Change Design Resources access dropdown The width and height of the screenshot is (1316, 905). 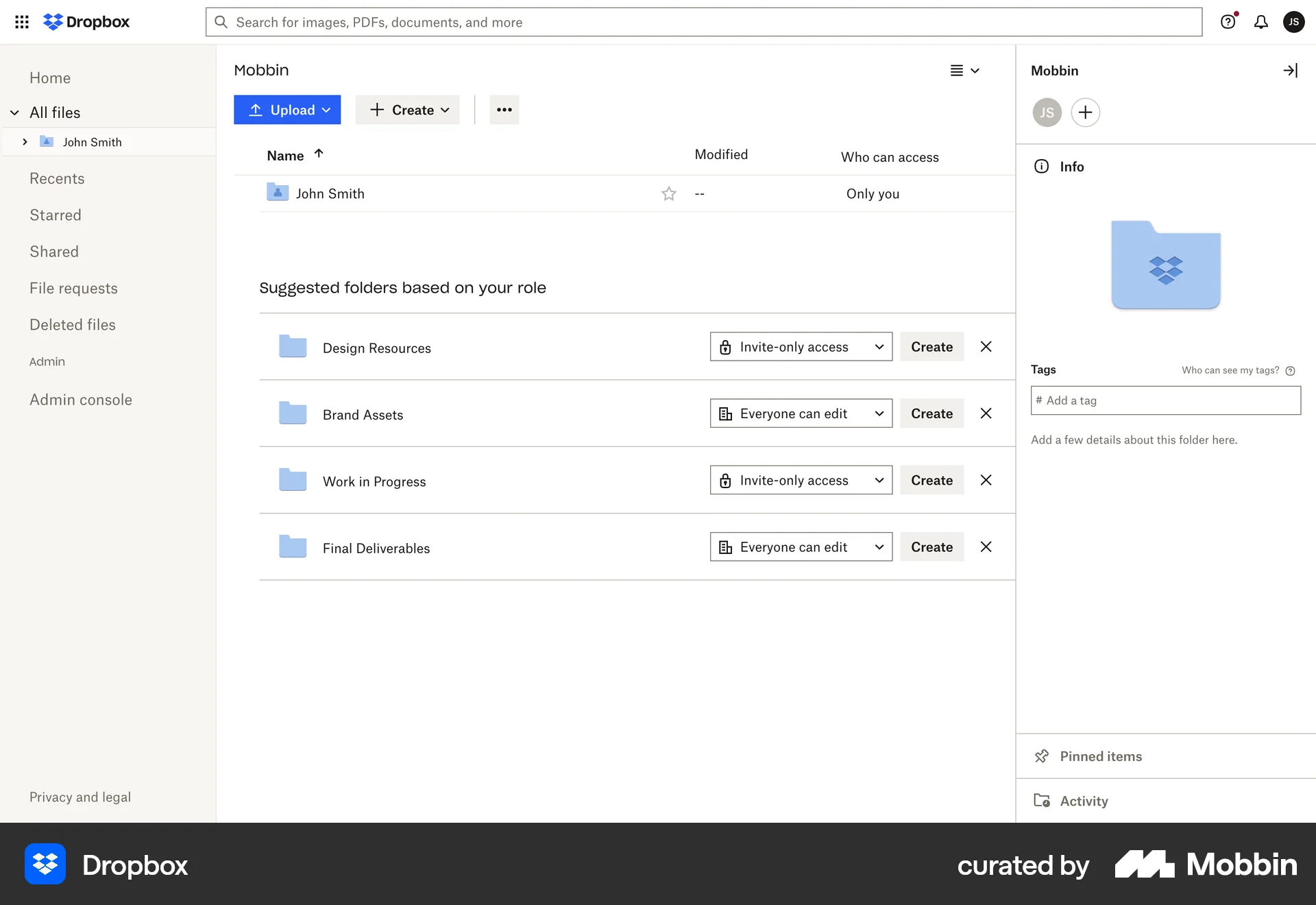pos(801,347)
